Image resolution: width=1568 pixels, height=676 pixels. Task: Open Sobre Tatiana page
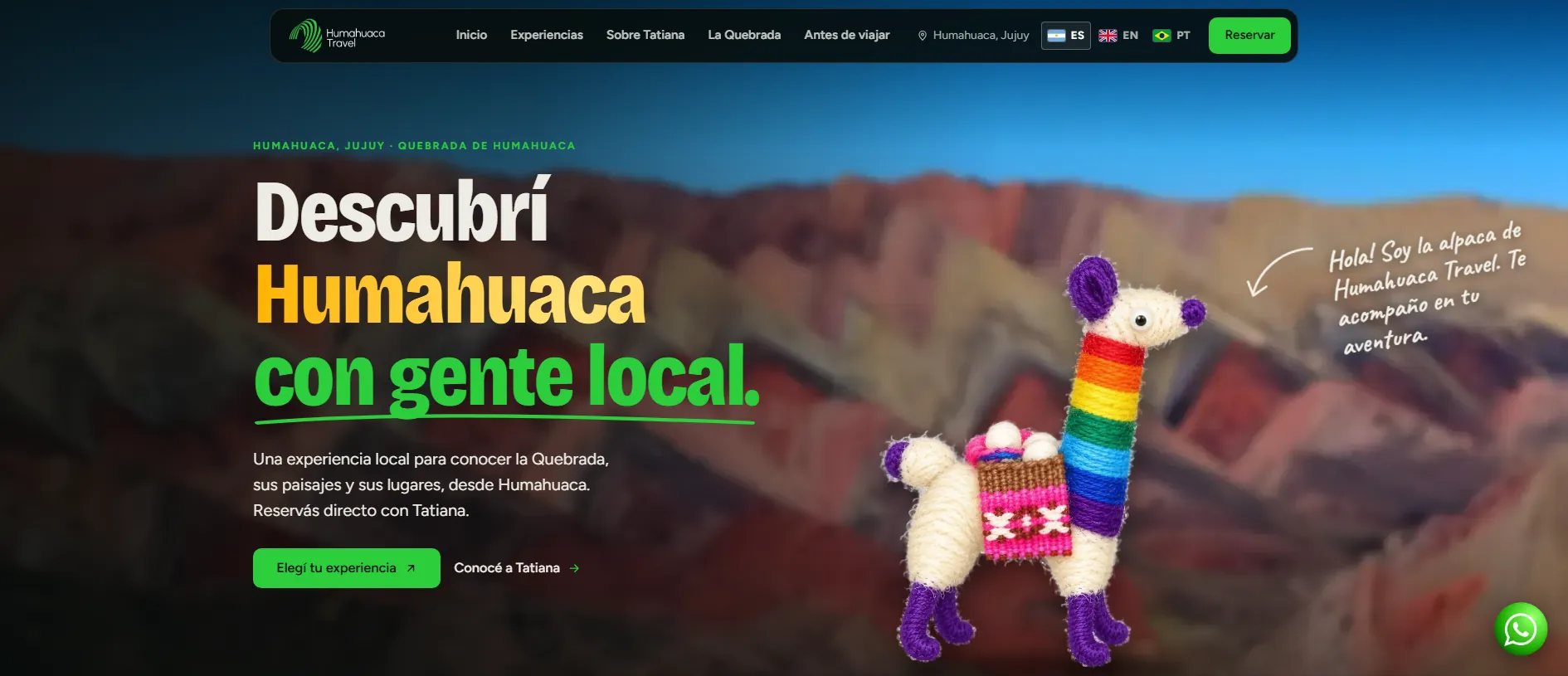[645, 35]
